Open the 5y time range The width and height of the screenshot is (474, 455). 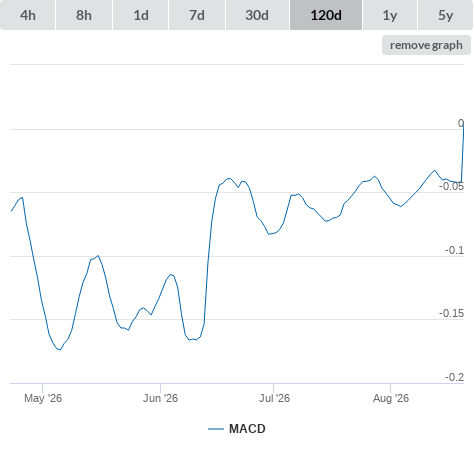coord(445,15)
